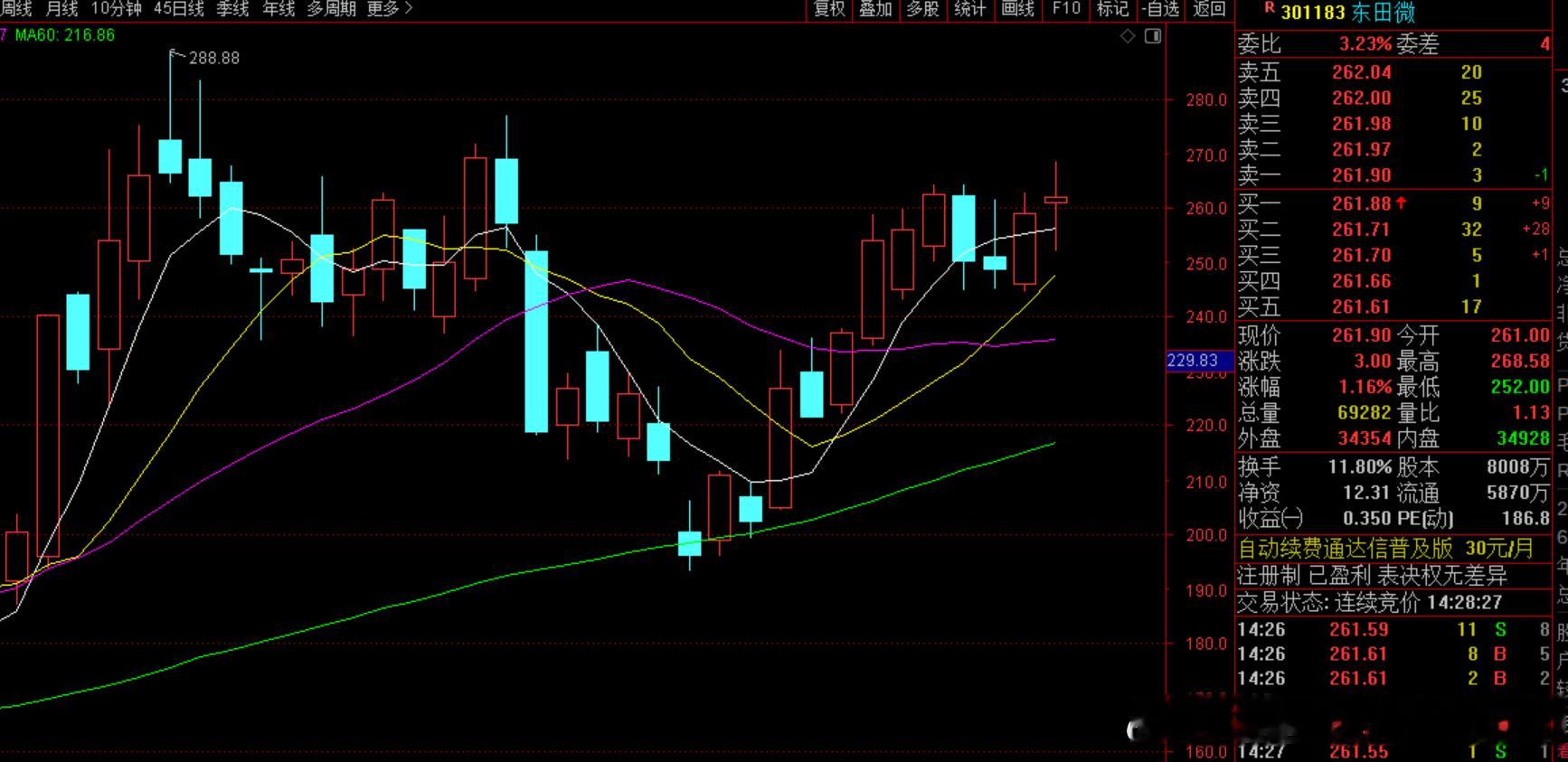Click the 净资 12.31 value
This screenshot has height=762, width=1568.
[1366, 493]
